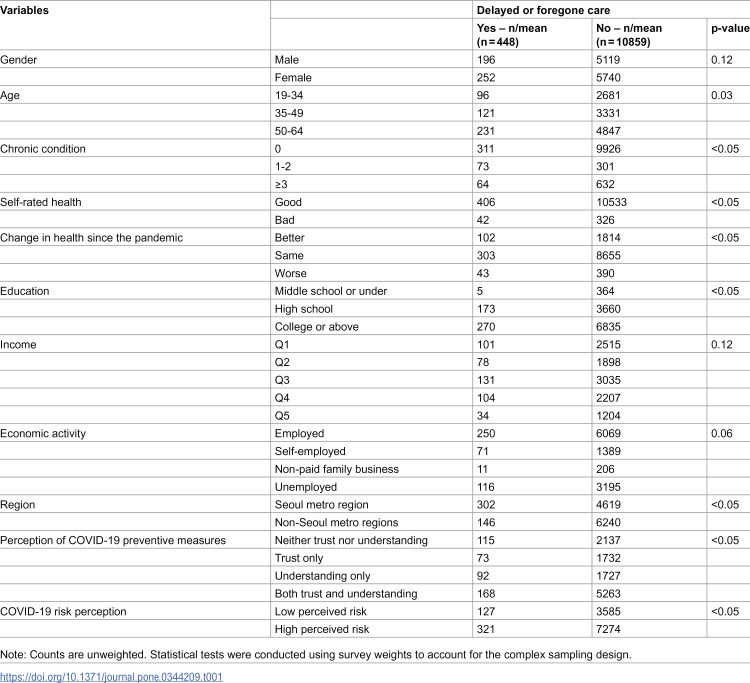750x683 pixels.
Task: Open the doi.org journal.pone link
Action: [111, 677]
